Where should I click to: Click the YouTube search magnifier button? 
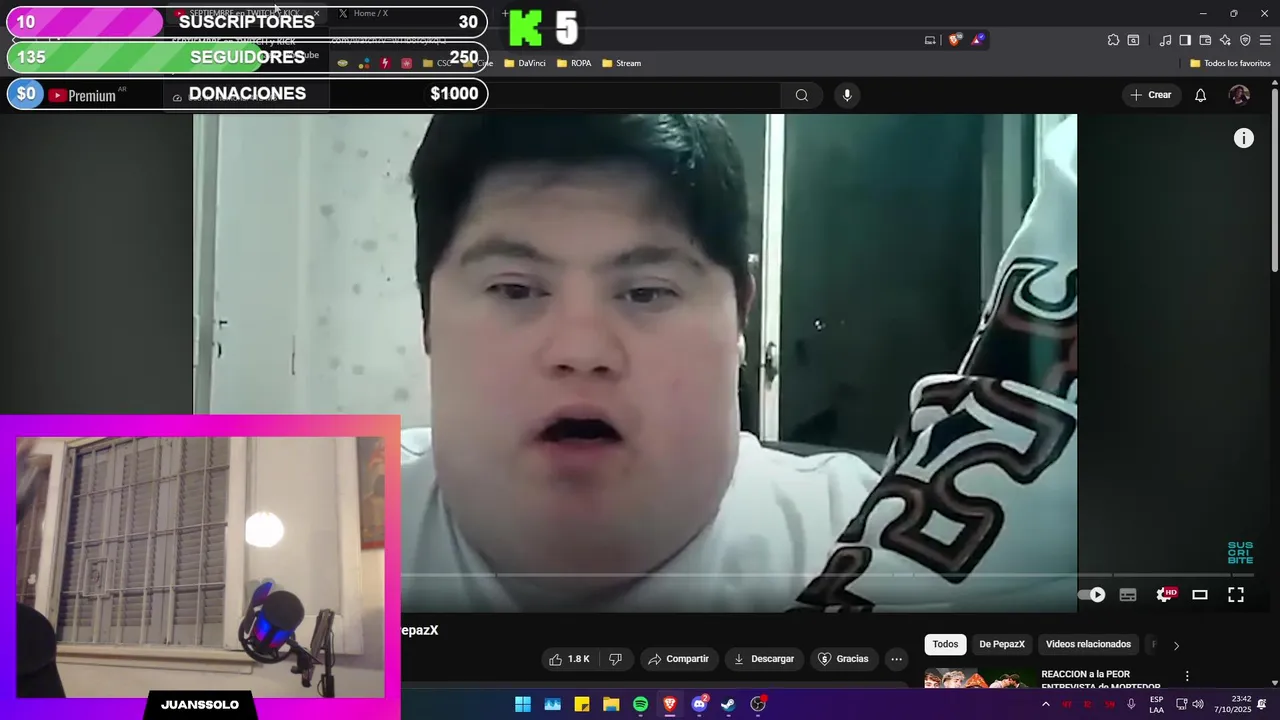(x=801, y=95)
